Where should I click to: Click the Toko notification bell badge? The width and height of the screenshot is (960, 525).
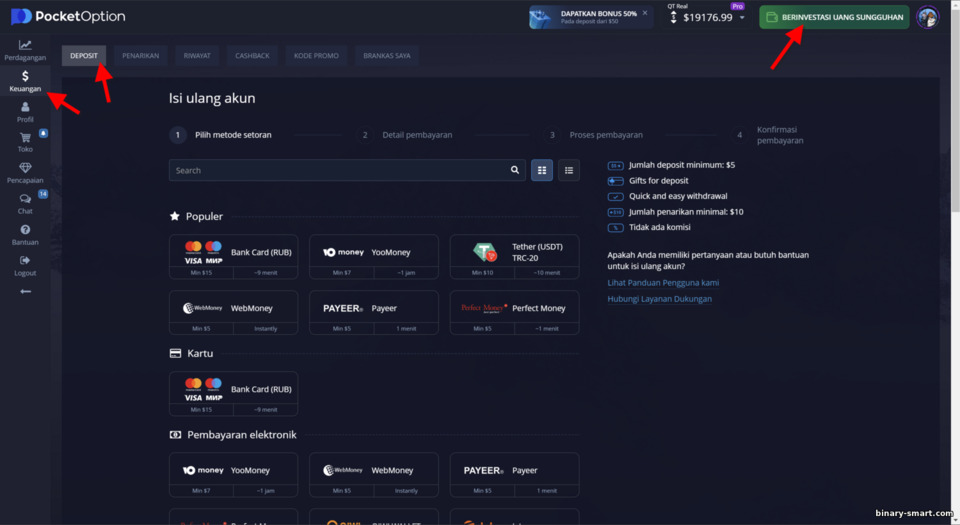(43, 133)
